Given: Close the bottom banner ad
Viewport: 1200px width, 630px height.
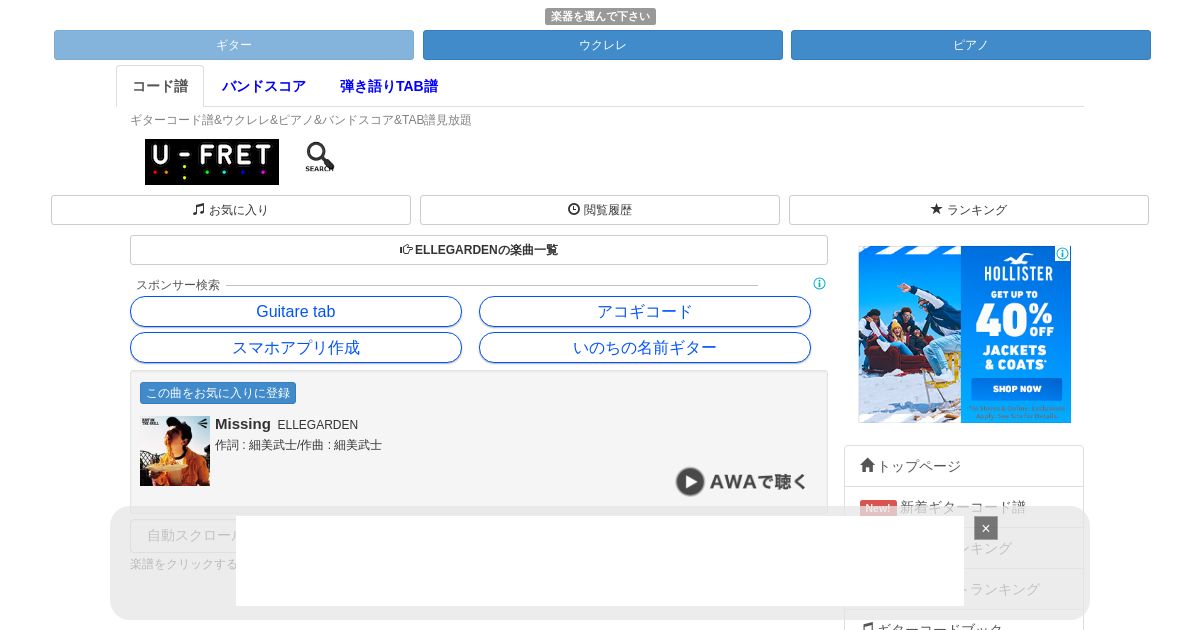Looking at the screenshot, I should coord(986,528).
